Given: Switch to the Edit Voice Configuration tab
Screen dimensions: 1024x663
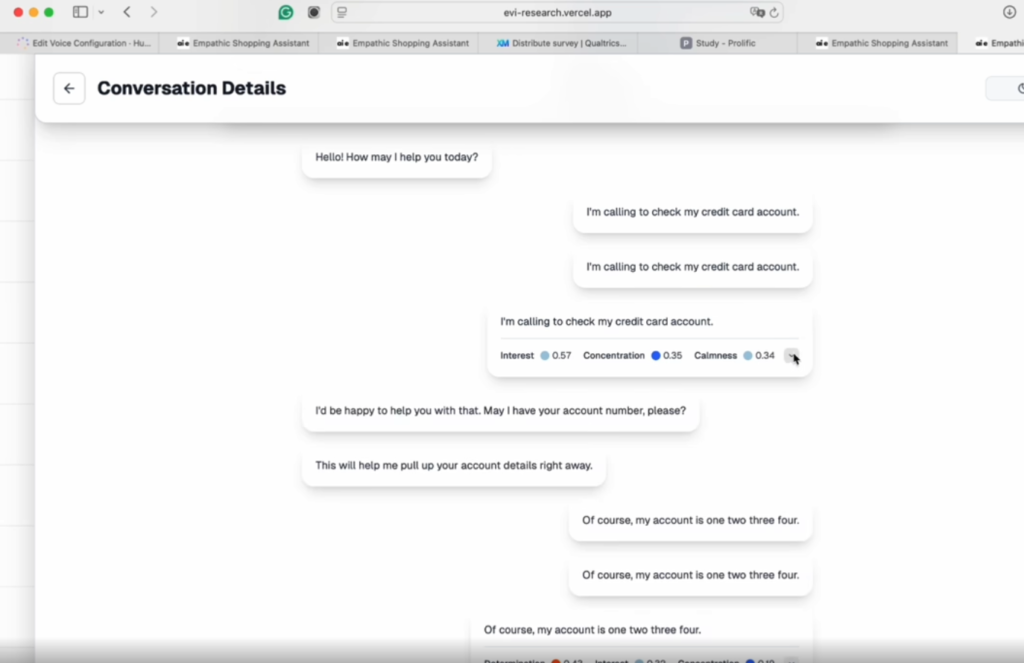Looking at the screenshot, I should pos(85,43).
